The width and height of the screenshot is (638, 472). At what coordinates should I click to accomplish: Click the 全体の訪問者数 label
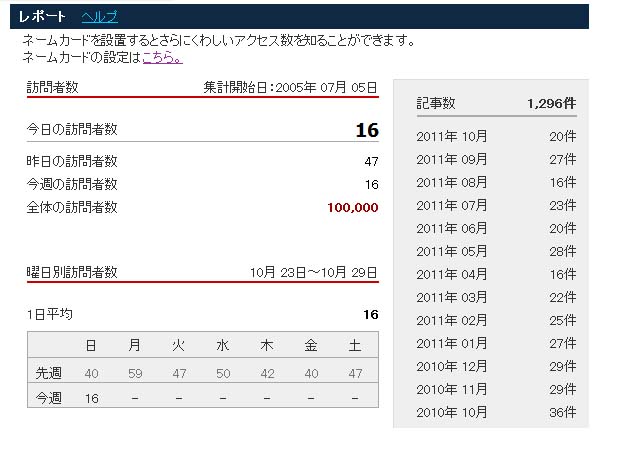72,208
